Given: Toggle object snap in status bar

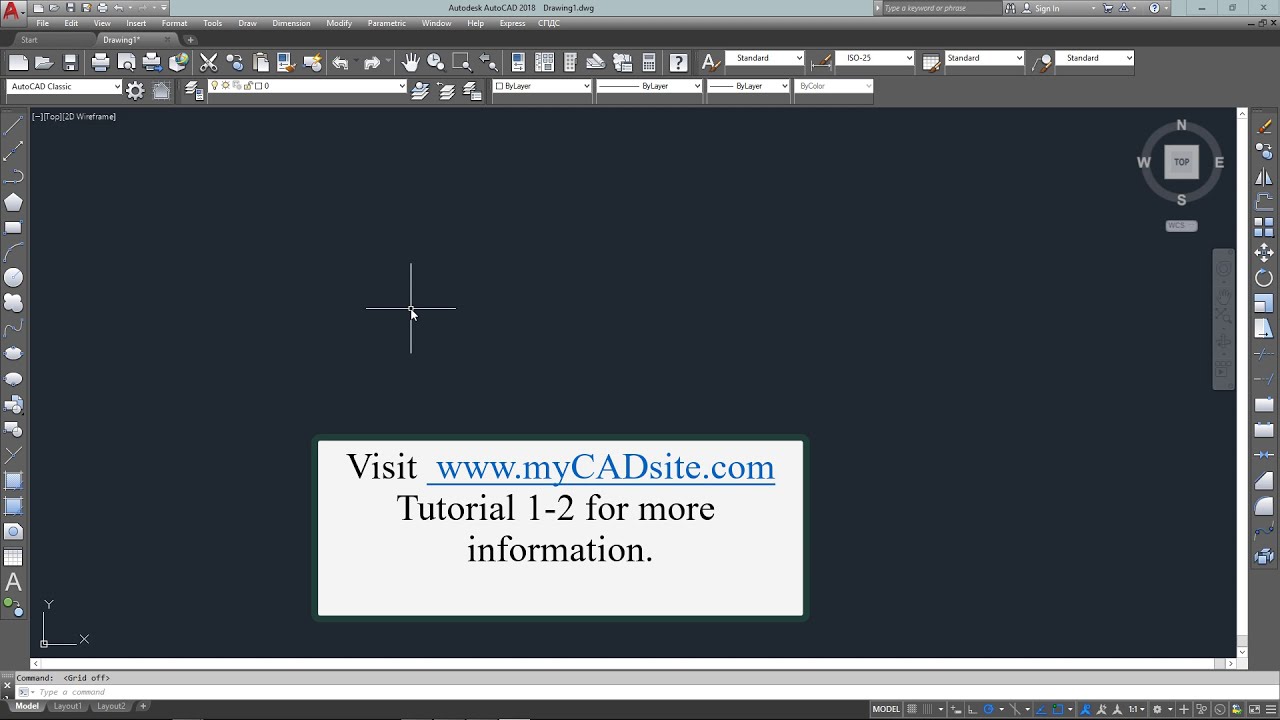Looking at the screenshot, I should pos(1058,709).
